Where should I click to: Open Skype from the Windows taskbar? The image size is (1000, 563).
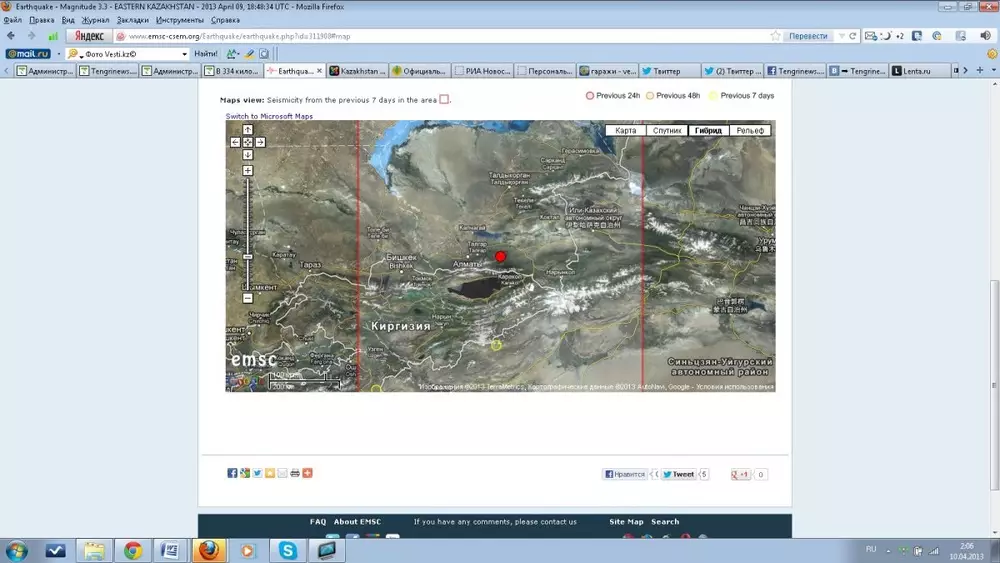point(288,550)
